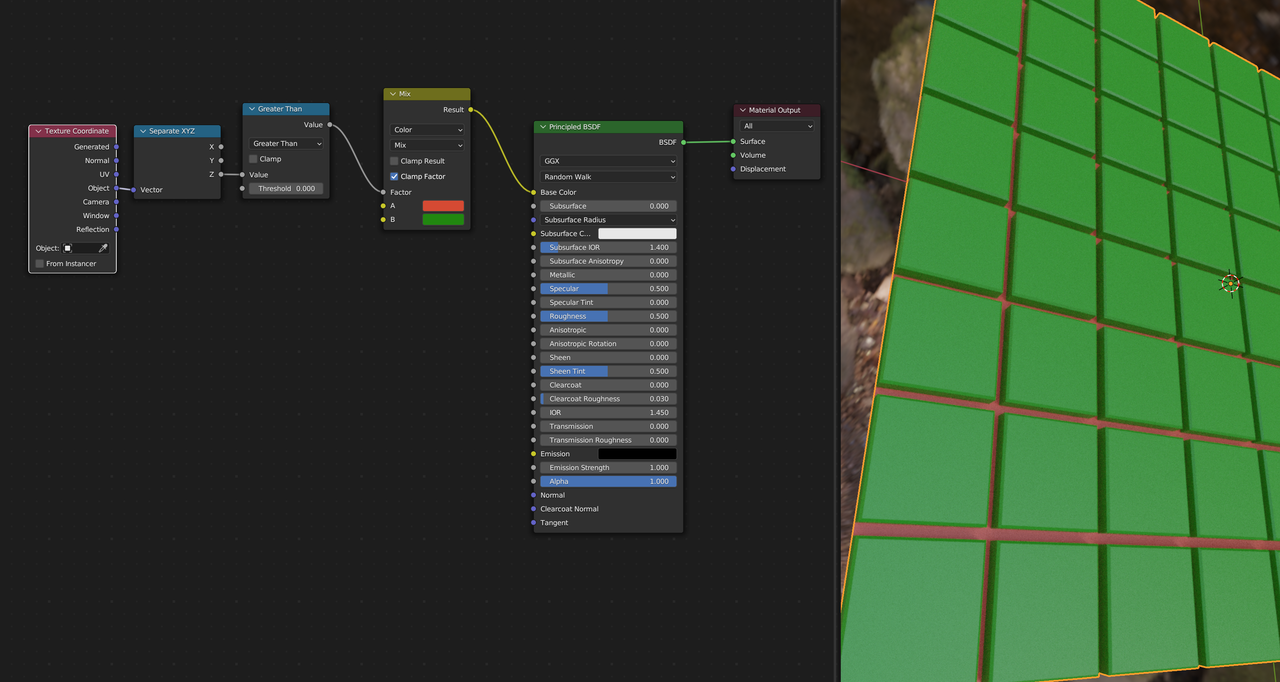1280x682 pixels.
Task: Open the All target dropdown on Material Output
Action: pyautogui.click(x=777, y=126)
